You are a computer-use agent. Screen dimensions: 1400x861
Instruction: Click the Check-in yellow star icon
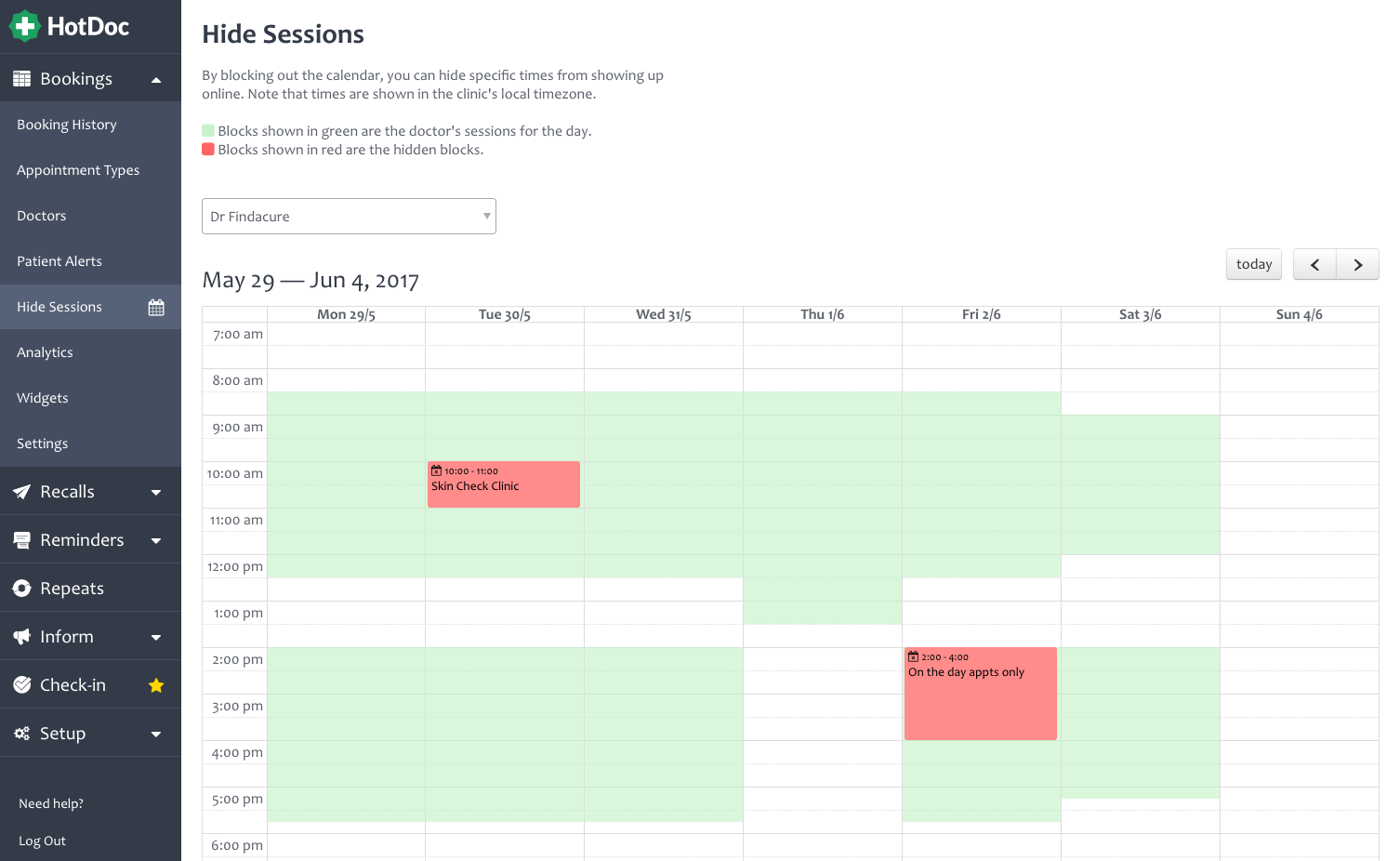click(156, 685)
